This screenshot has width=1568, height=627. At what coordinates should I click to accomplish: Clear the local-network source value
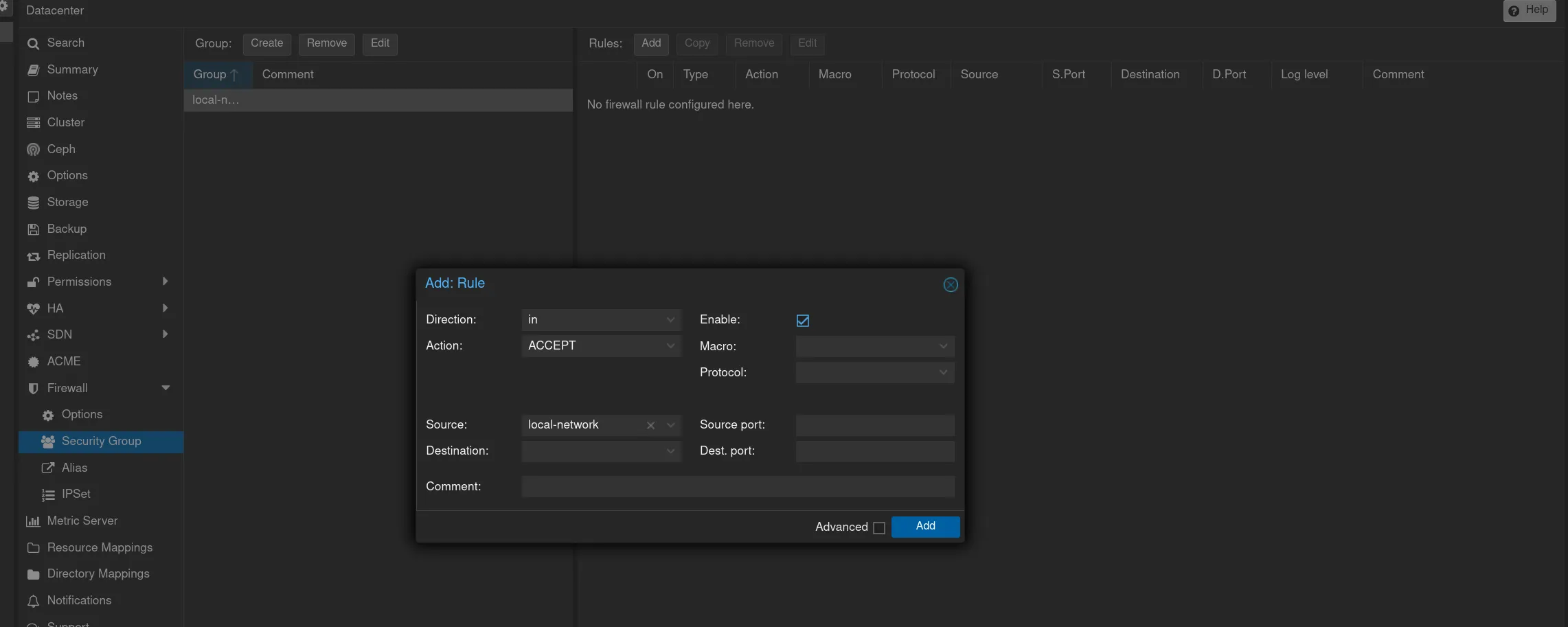coord(650,425)
